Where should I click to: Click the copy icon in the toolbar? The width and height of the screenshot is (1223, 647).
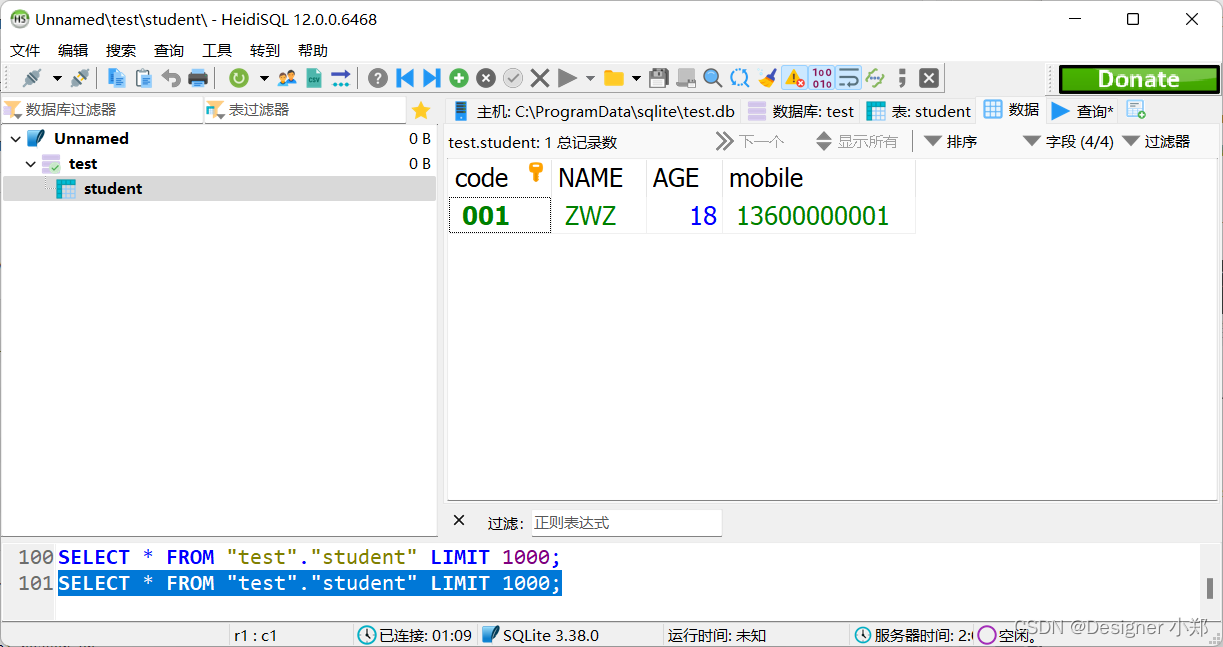click(x=117, y=78)
